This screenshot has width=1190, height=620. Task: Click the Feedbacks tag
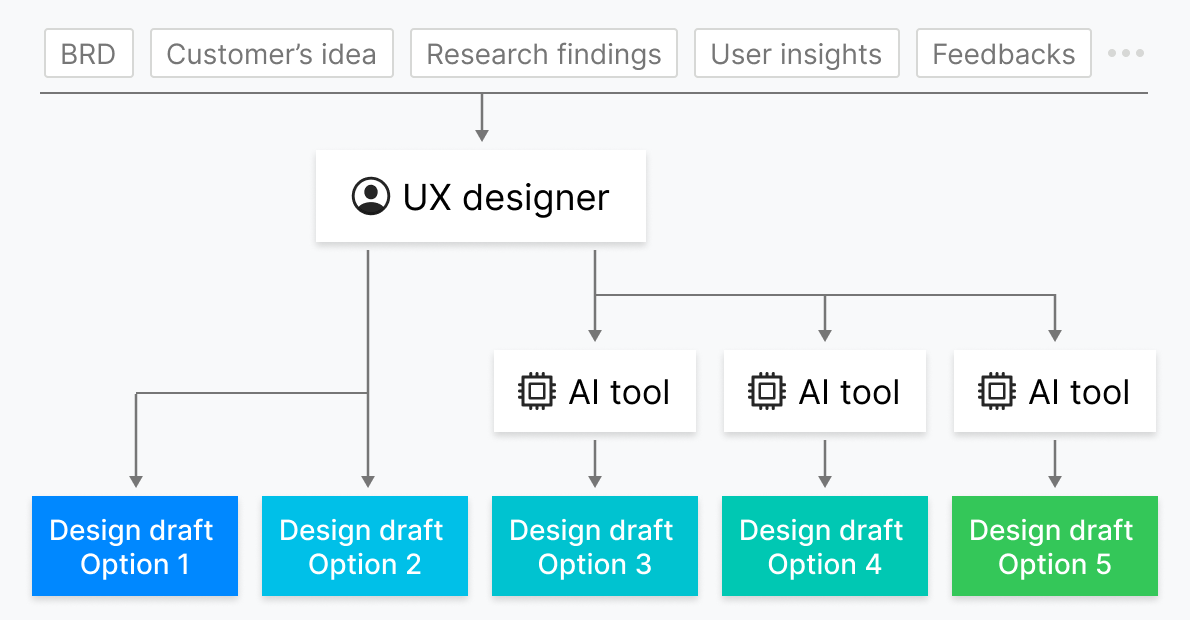click(1003, 53)
